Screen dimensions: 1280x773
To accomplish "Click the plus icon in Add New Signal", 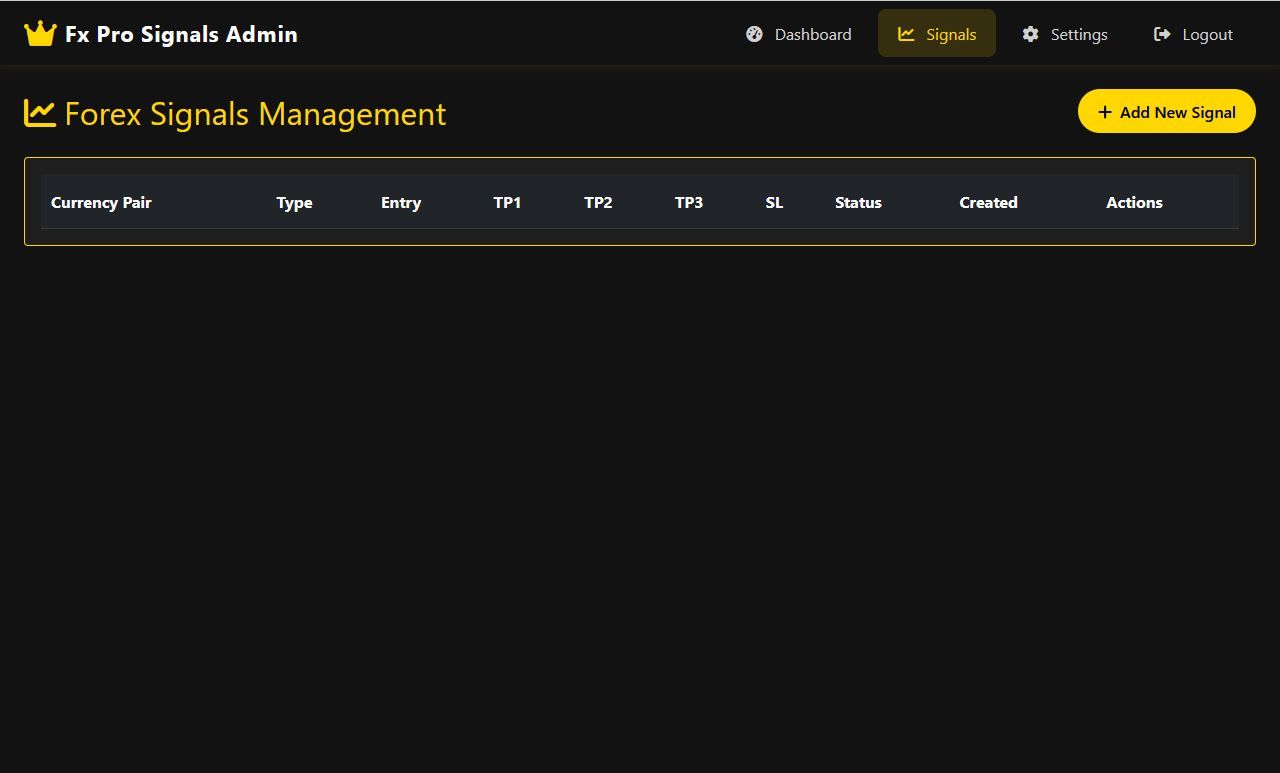I will point(1104,112).
